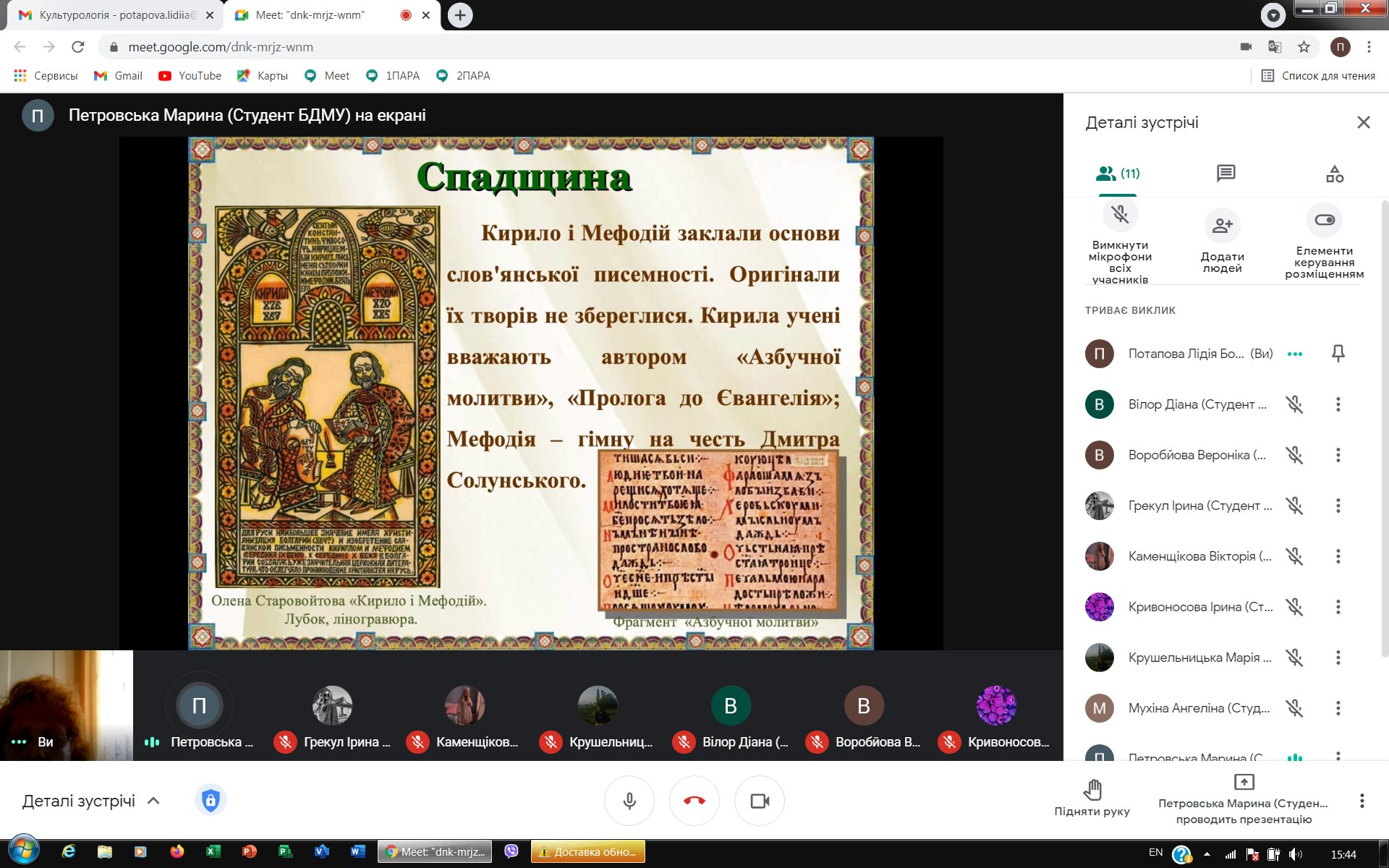Close the Meet dnk-mrjz-wnm tab
The image size is (1389, 868).
[x=426, y=15]
